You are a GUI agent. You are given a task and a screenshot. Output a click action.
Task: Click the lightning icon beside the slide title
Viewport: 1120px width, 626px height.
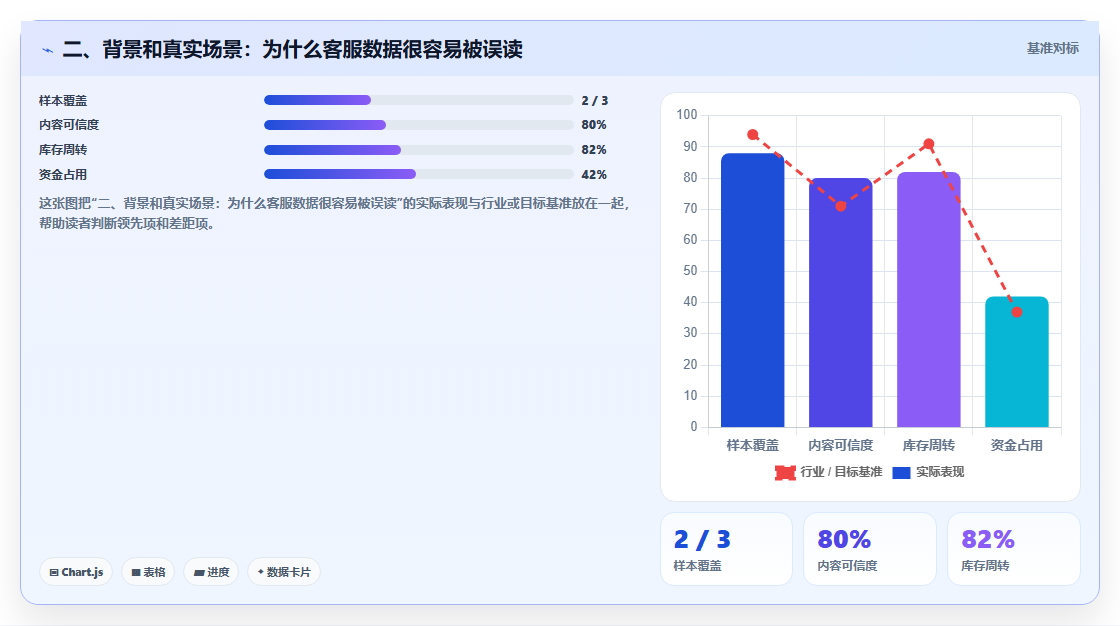click(x=47, y=50)
